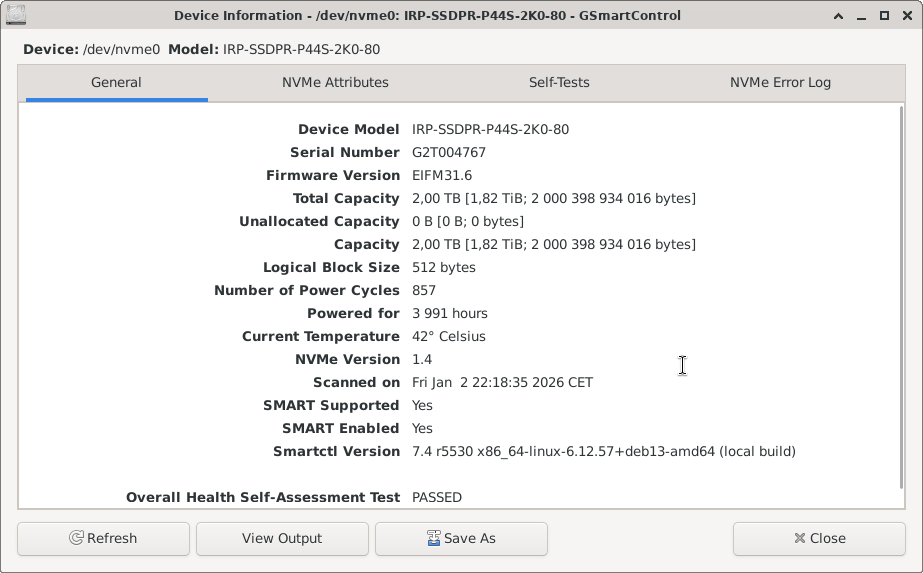Click the Scanned on date value
Viewport: 923px width, 573px height.
502,382
